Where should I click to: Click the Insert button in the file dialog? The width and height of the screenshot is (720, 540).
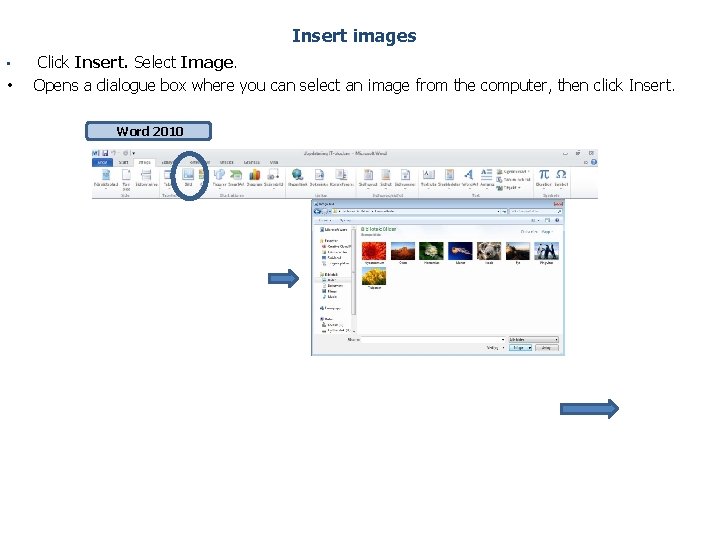click(x=518, y=348)
